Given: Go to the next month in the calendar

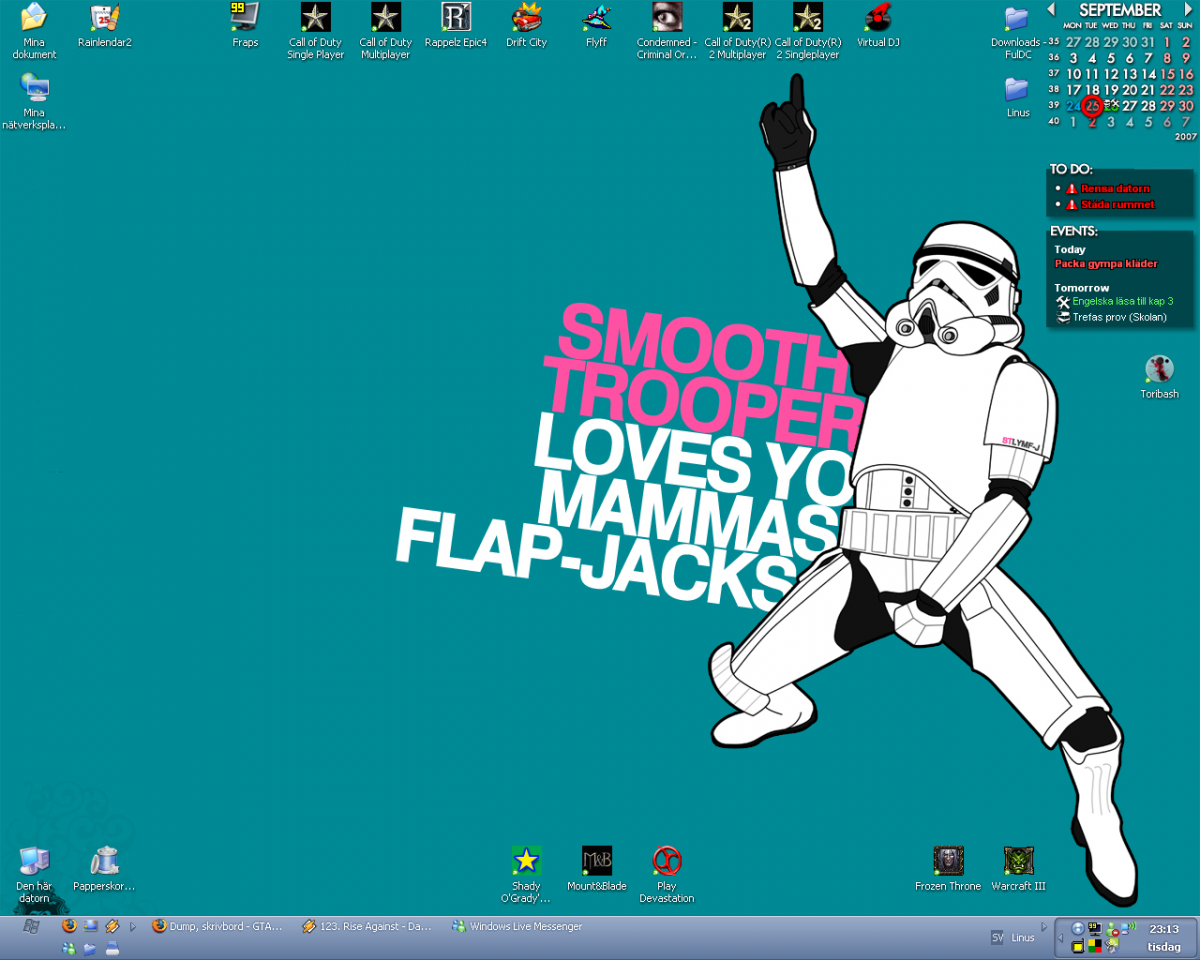Looking at the screenshot, I should (1189, 9).
